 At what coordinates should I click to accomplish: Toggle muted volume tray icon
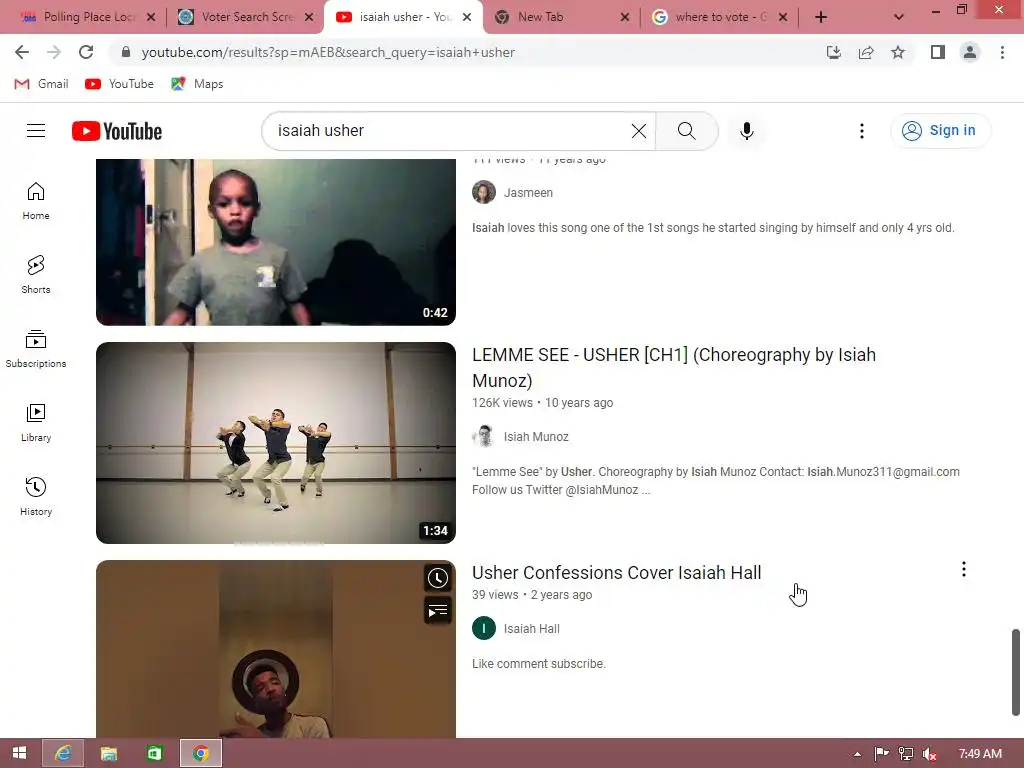click(x=929, y=754)
